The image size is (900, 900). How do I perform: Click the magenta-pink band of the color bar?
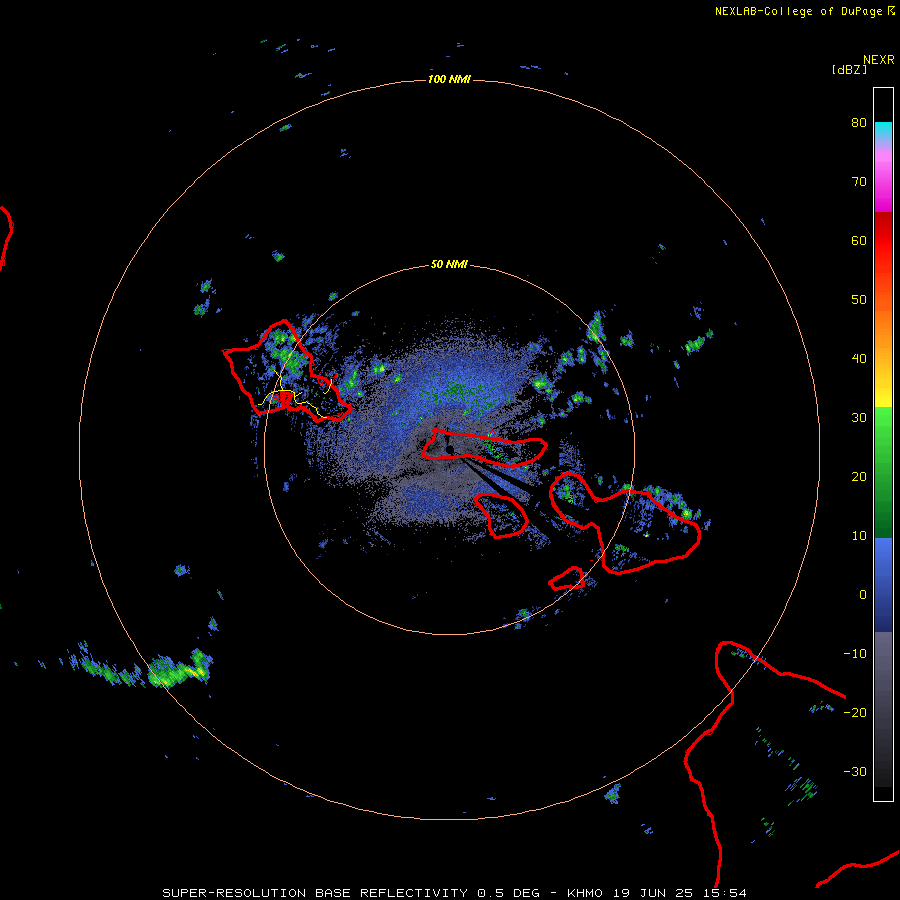[883, 181]
